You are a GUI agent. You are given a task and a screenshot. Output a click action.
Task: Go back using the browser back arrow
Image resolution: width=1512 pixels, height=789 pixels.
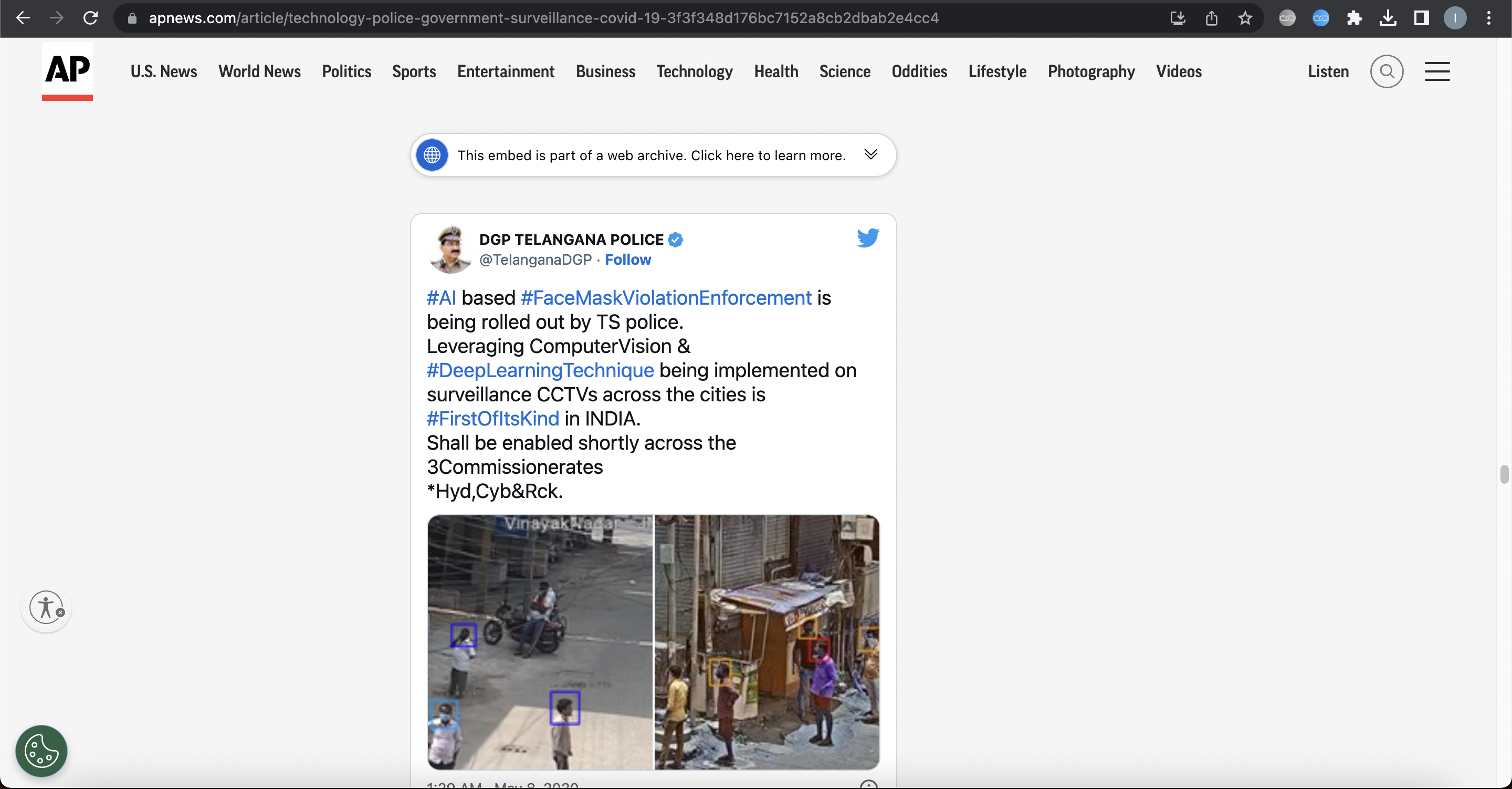pos(23,18)
